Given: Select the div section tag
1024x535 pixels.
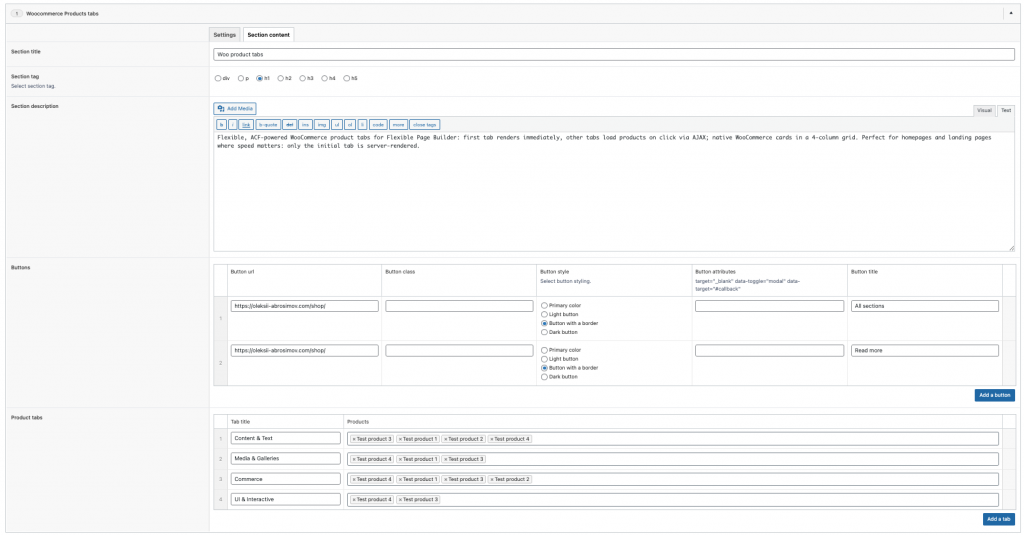Looking at the screenshot, I should click(218, 78).
